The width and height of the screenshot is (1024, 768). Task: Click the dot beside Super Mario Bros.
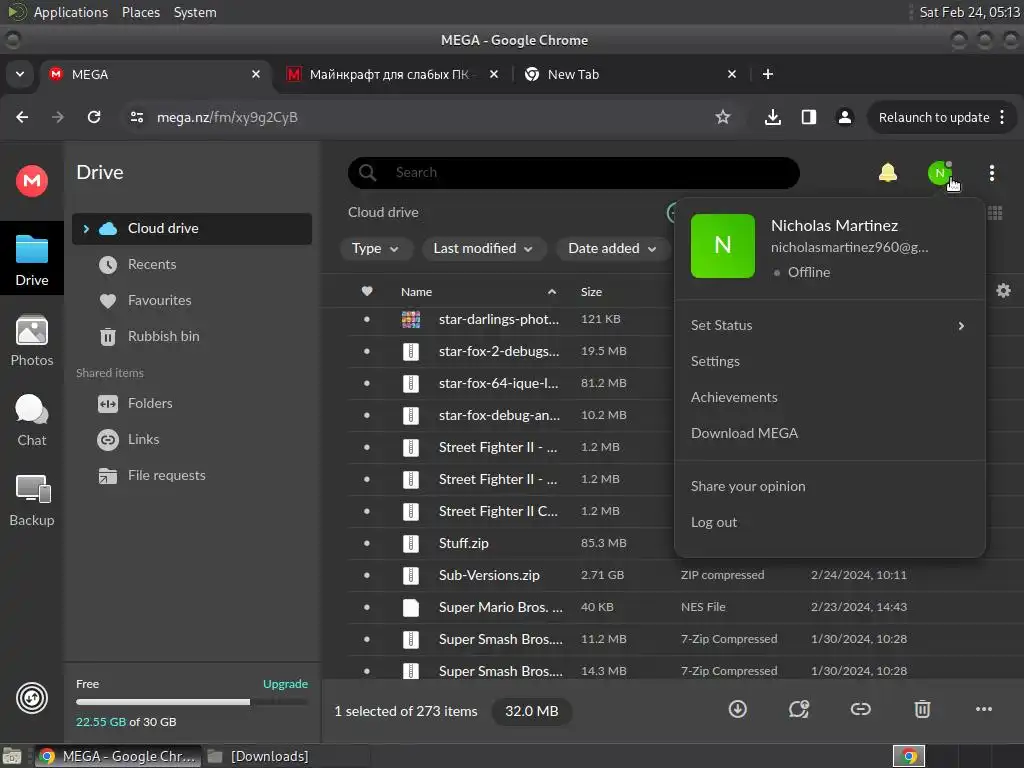366,607
